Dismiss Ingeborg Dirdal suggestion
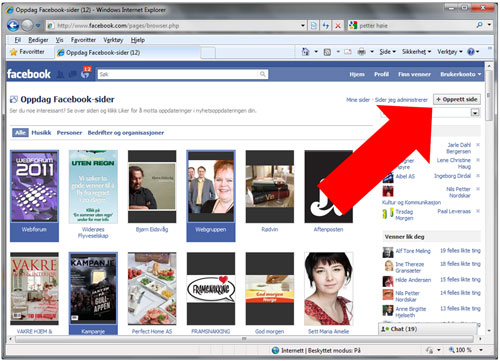The image size is (500, 361). tap(478, 176)
